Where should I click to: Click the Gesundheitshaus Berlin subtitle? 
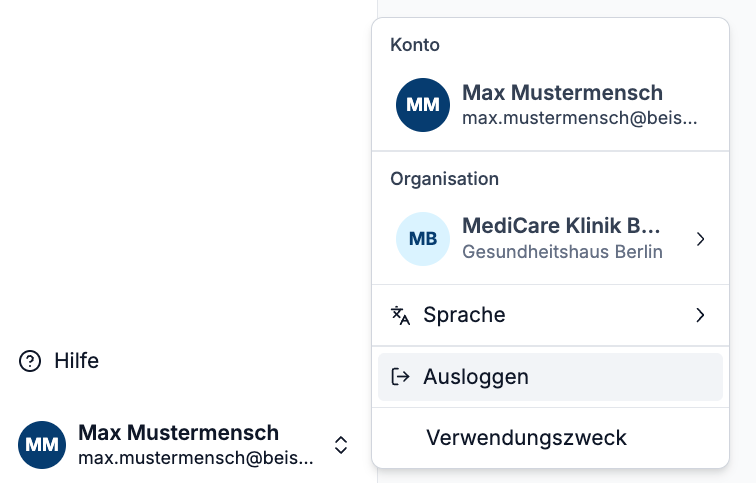coord(562,252)
